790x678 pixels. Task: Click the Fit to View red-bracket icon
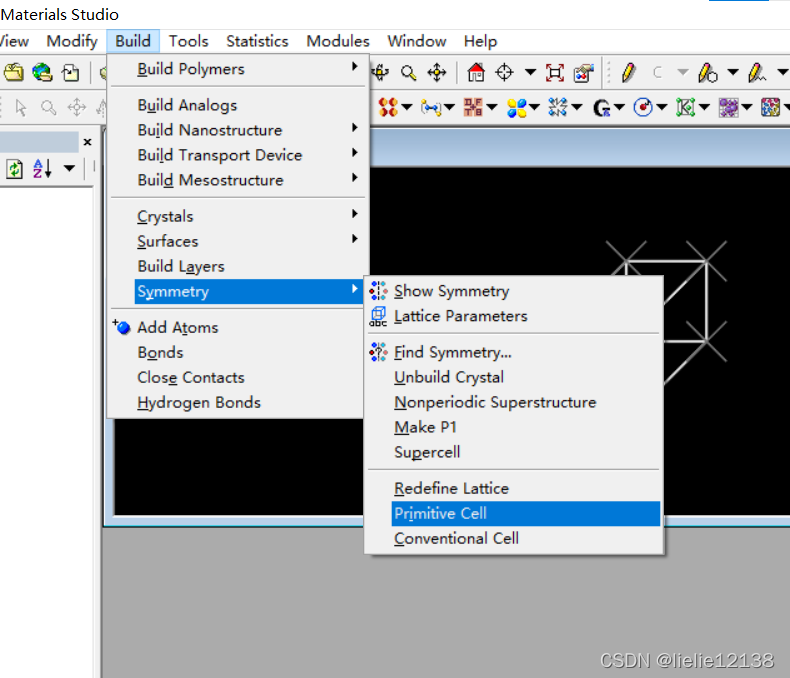click(x=555, y=73)
